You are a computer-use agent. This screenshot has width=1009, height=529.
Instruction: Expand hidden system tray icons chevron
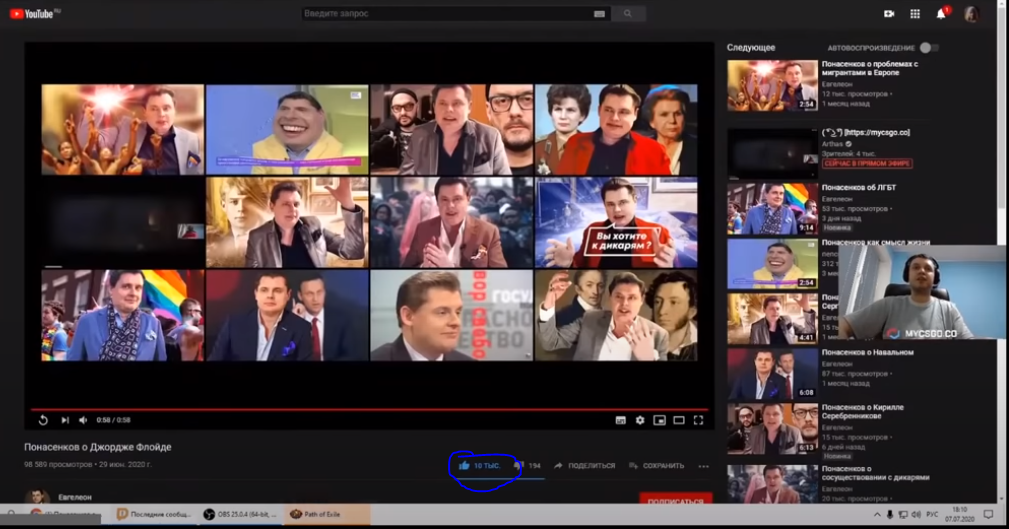click(x=876, y=514)
